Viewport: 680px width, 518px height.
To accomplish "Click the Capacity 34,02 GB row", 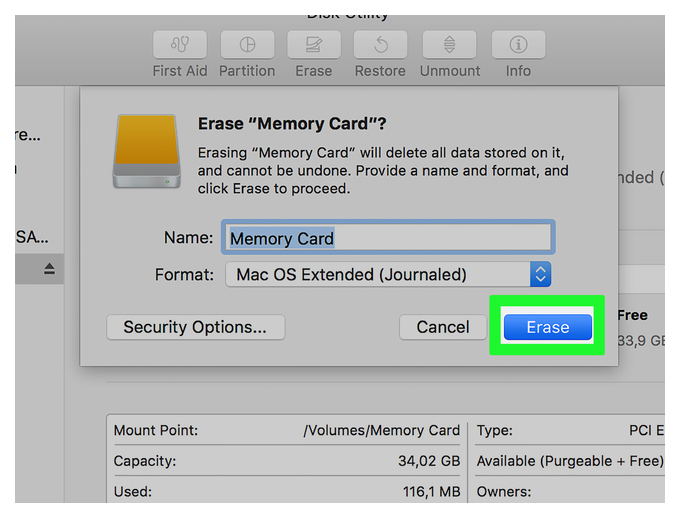I will pos(287,461).
